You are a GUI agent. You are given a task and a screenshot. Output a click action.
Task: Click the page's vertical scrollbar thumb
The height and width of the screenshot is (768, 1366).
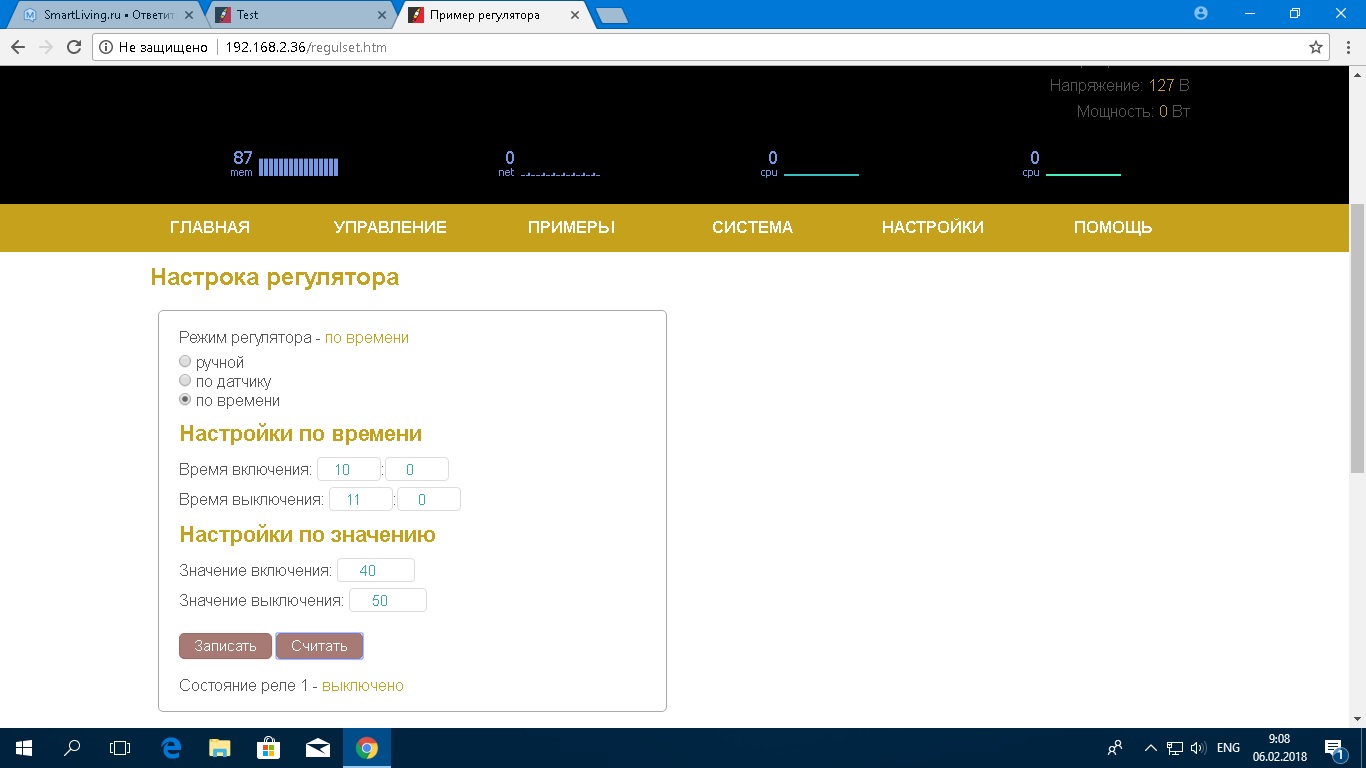pyautogui.click(x=1357, y=338)
